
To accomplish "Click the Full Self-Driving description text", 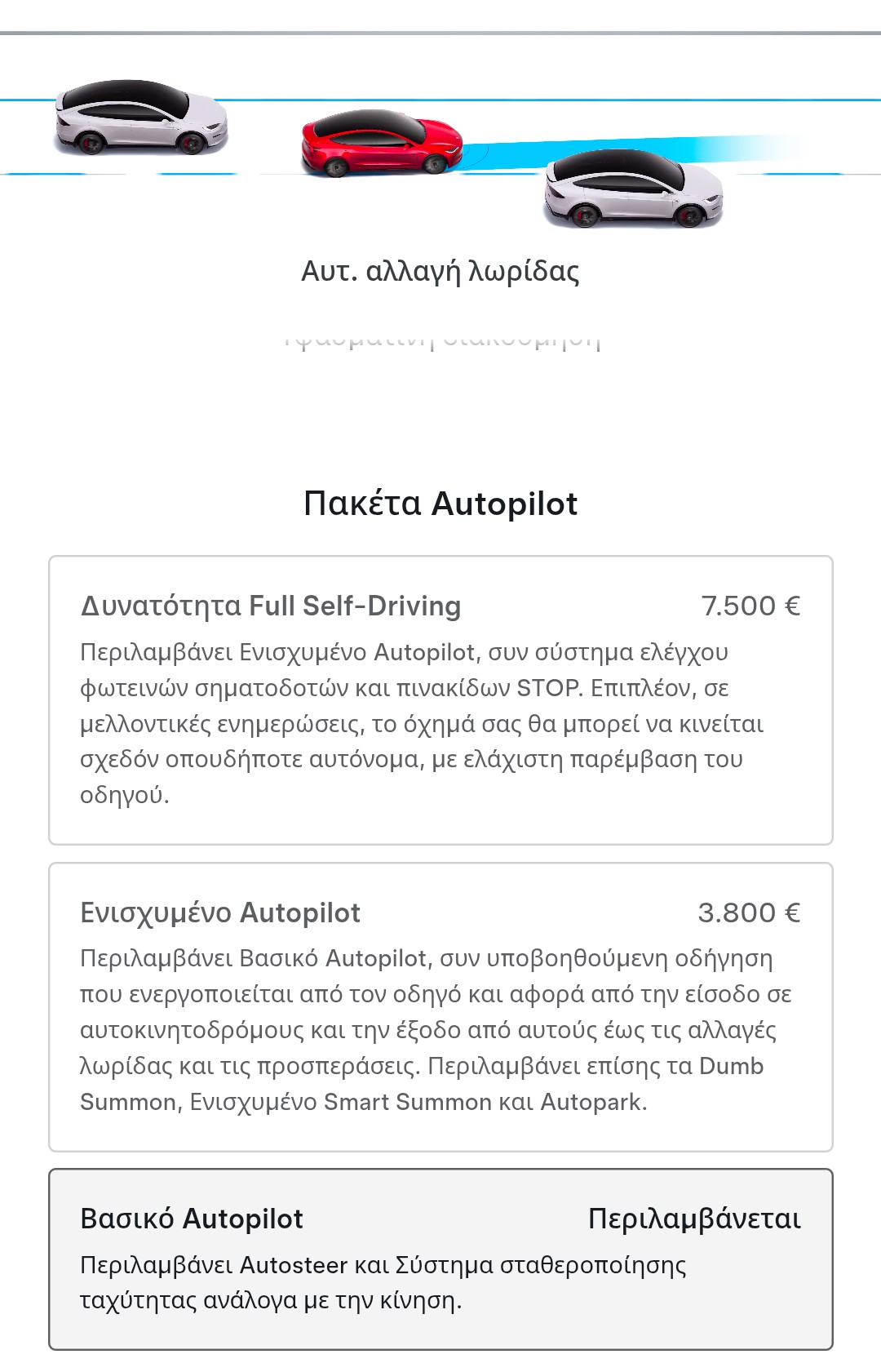I will pos(422,724).
